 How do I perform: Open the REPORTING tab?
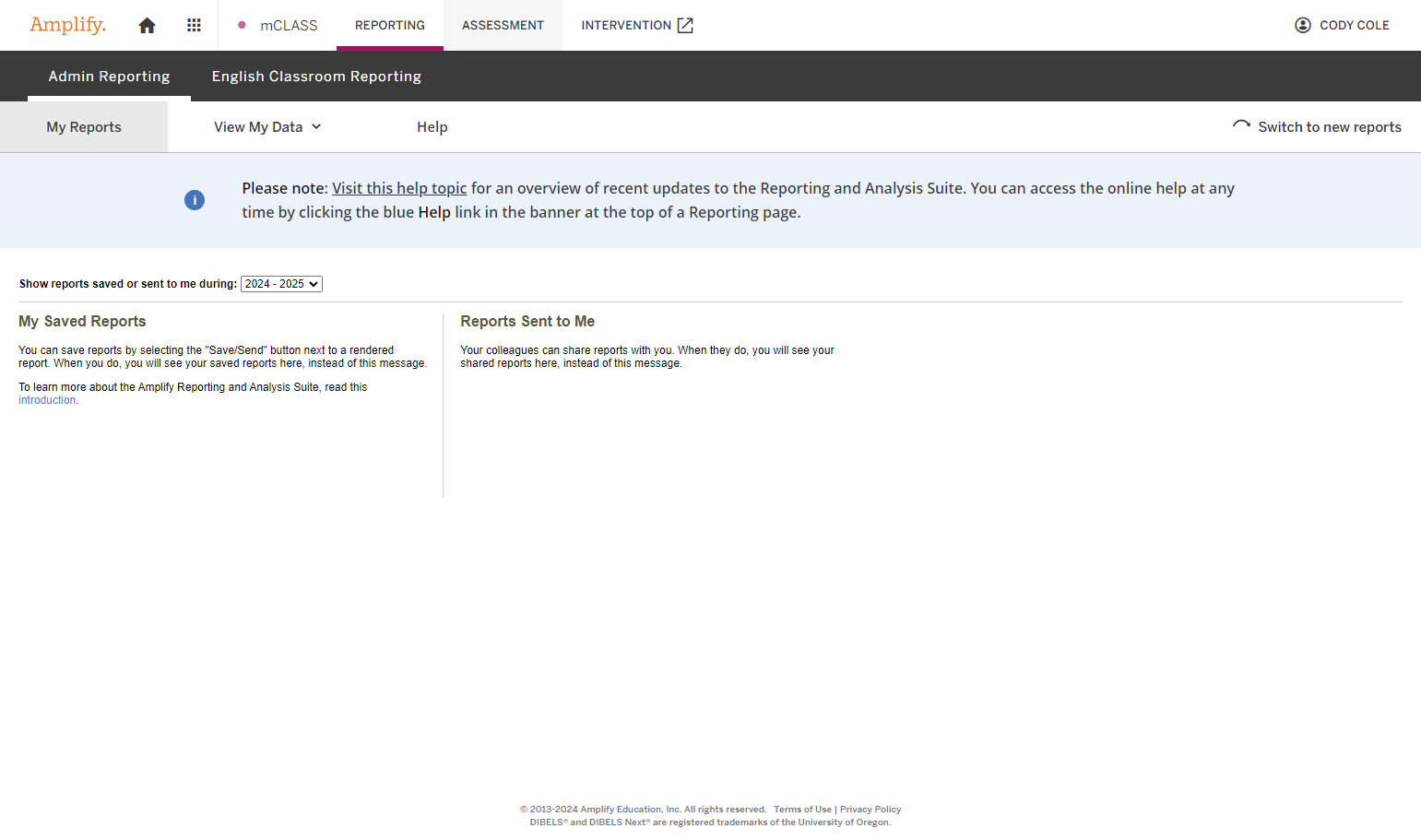point(390,26)
